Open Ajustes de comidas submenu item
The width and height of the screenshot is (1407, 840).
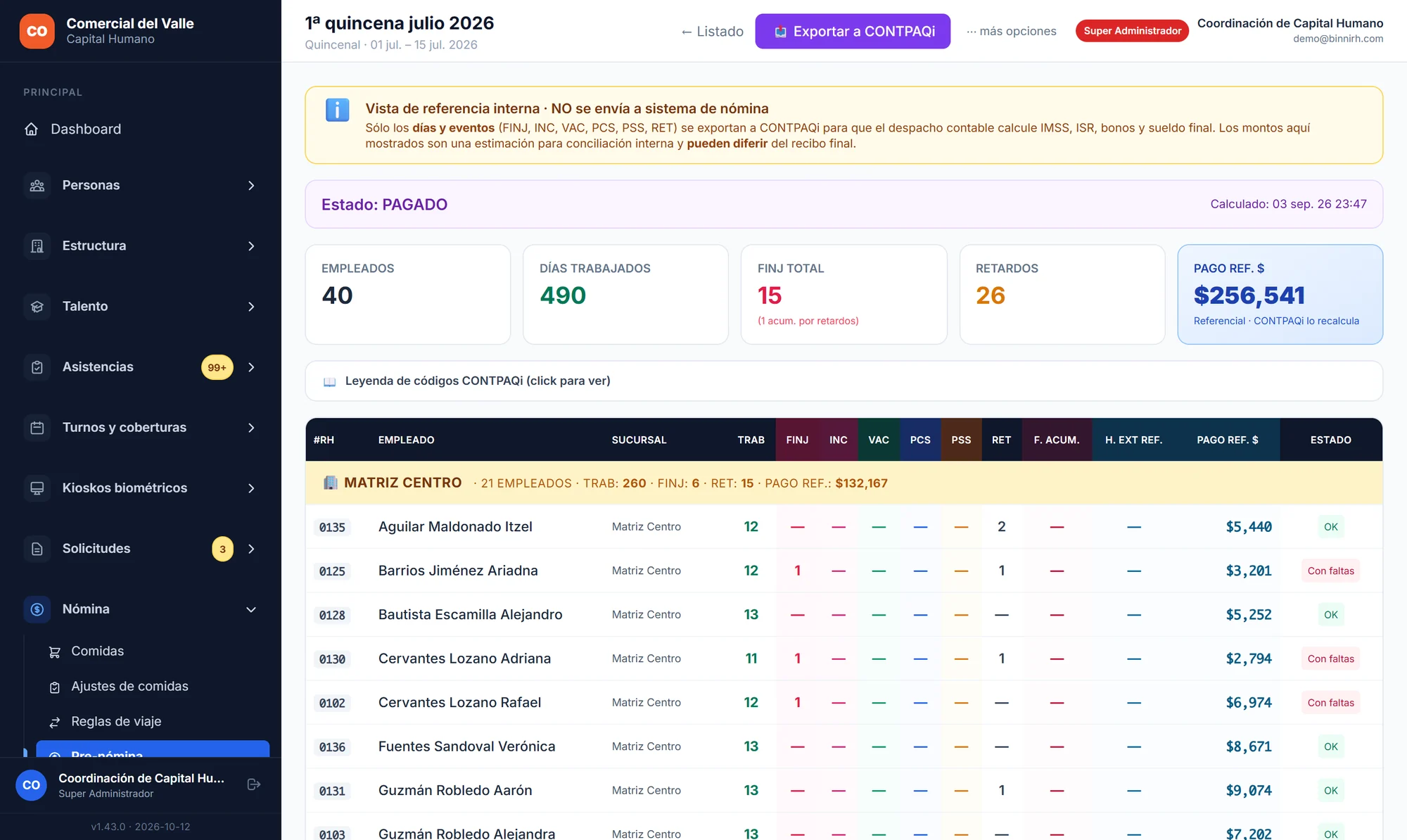tap(153, 687)
